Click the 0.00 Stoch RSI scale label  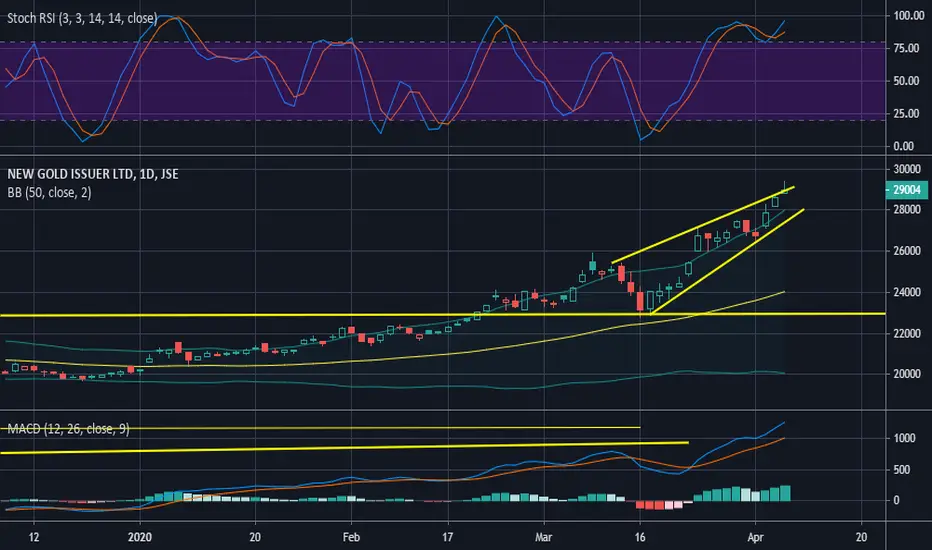coord(903,146)
